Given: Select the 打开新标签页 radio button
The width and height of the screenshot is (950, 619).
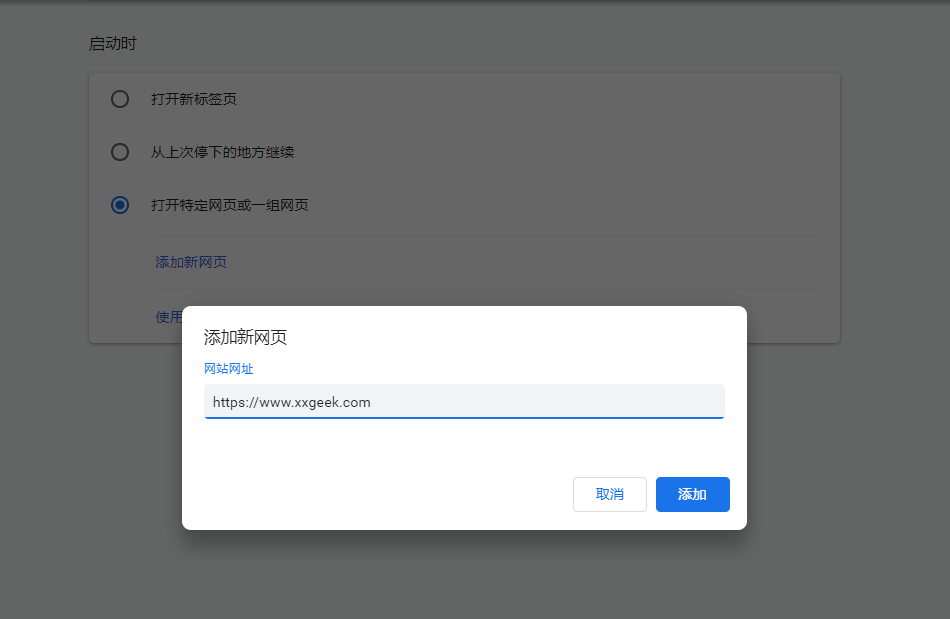Looking at the screenshot, I should tap(120, 99).
